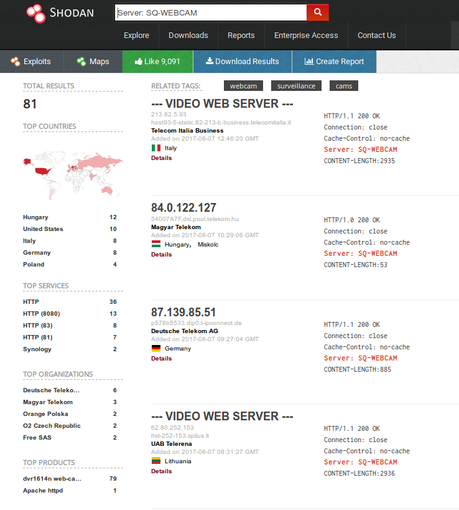
Task: Filter results by United States
Action: [x=43, y=229]
